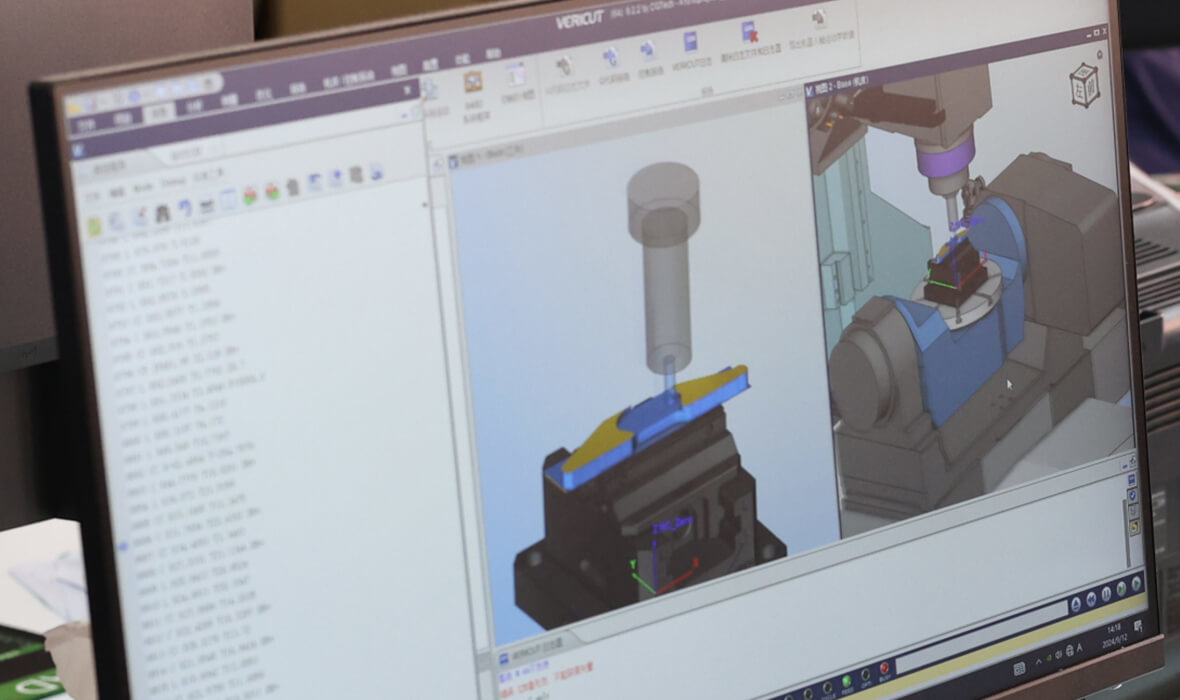
Task: Click the log panel vertical scrollbar
Action: click(1128, 534)
